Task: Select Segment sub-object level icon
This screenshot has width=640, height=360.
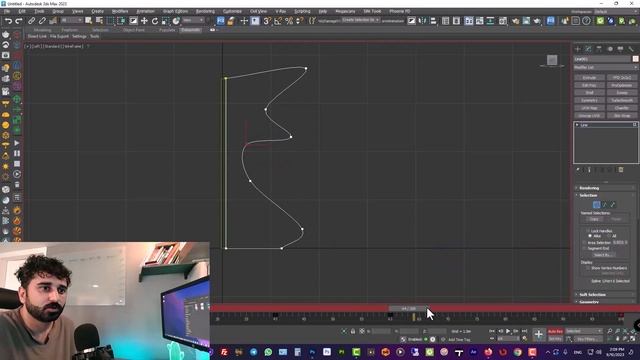Action: [604, 204]
